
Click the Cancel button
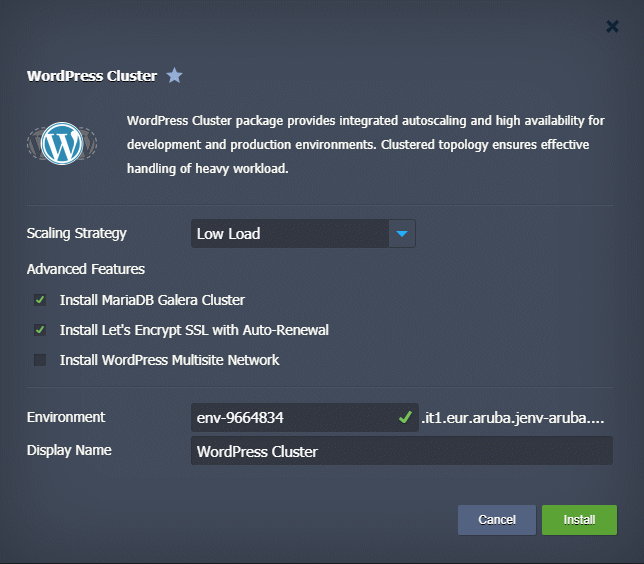coord(497,520)
